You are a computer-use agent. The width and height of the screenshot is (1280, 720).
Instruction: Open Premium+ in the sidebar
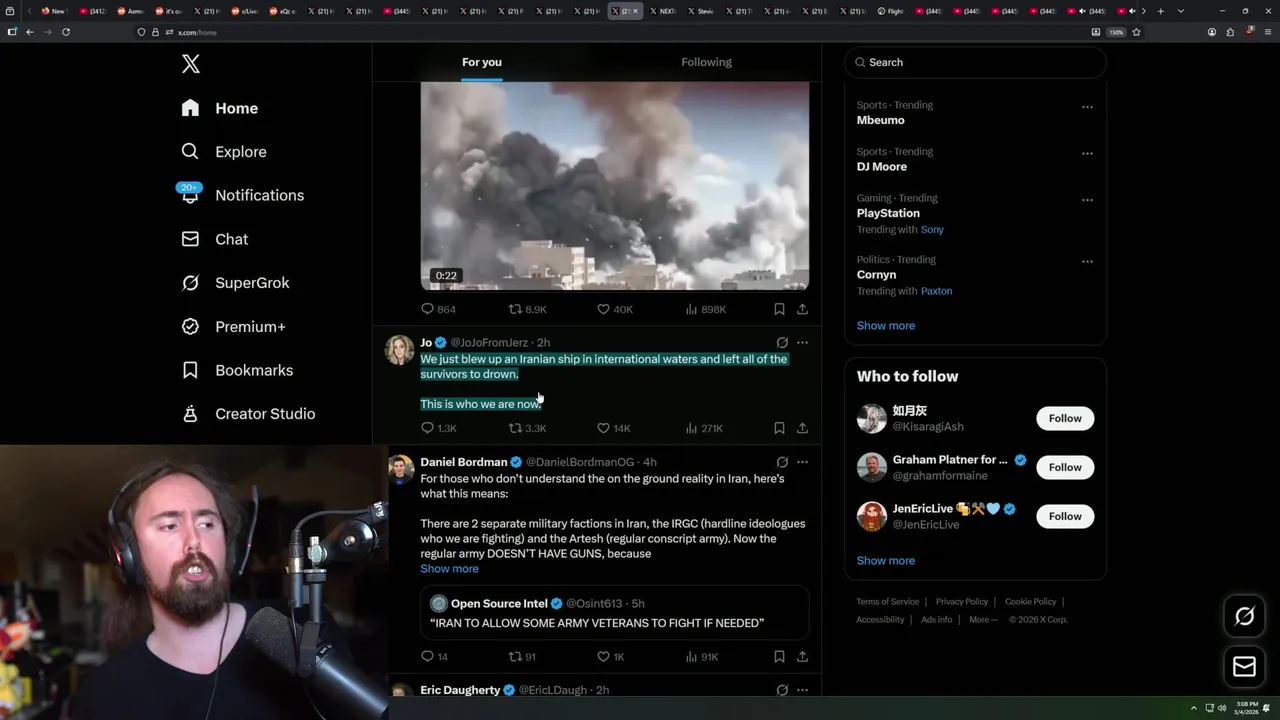pyautogui.click(x=234, y=327)
